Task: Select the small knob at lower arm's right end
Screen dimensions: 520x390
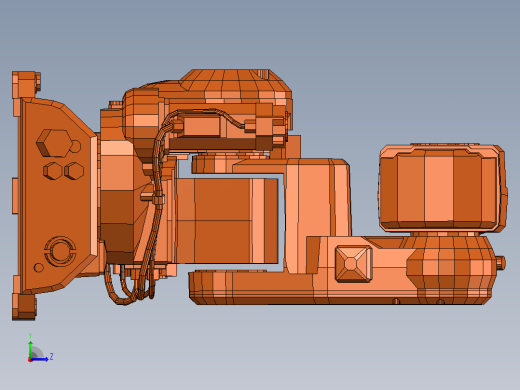Action: 501,262
